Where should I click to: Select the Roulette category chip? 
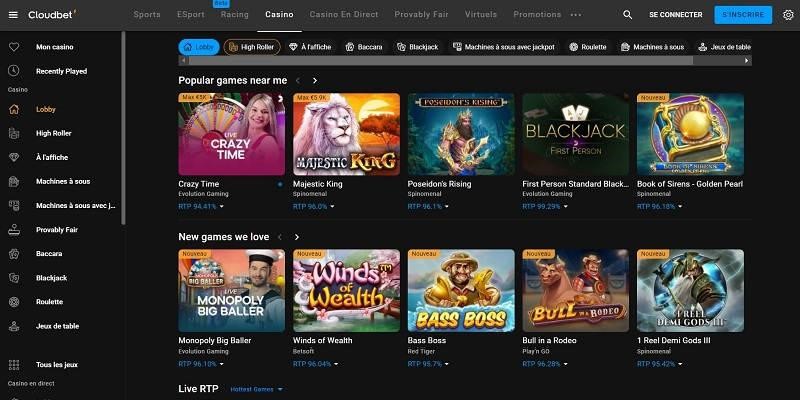588,47
